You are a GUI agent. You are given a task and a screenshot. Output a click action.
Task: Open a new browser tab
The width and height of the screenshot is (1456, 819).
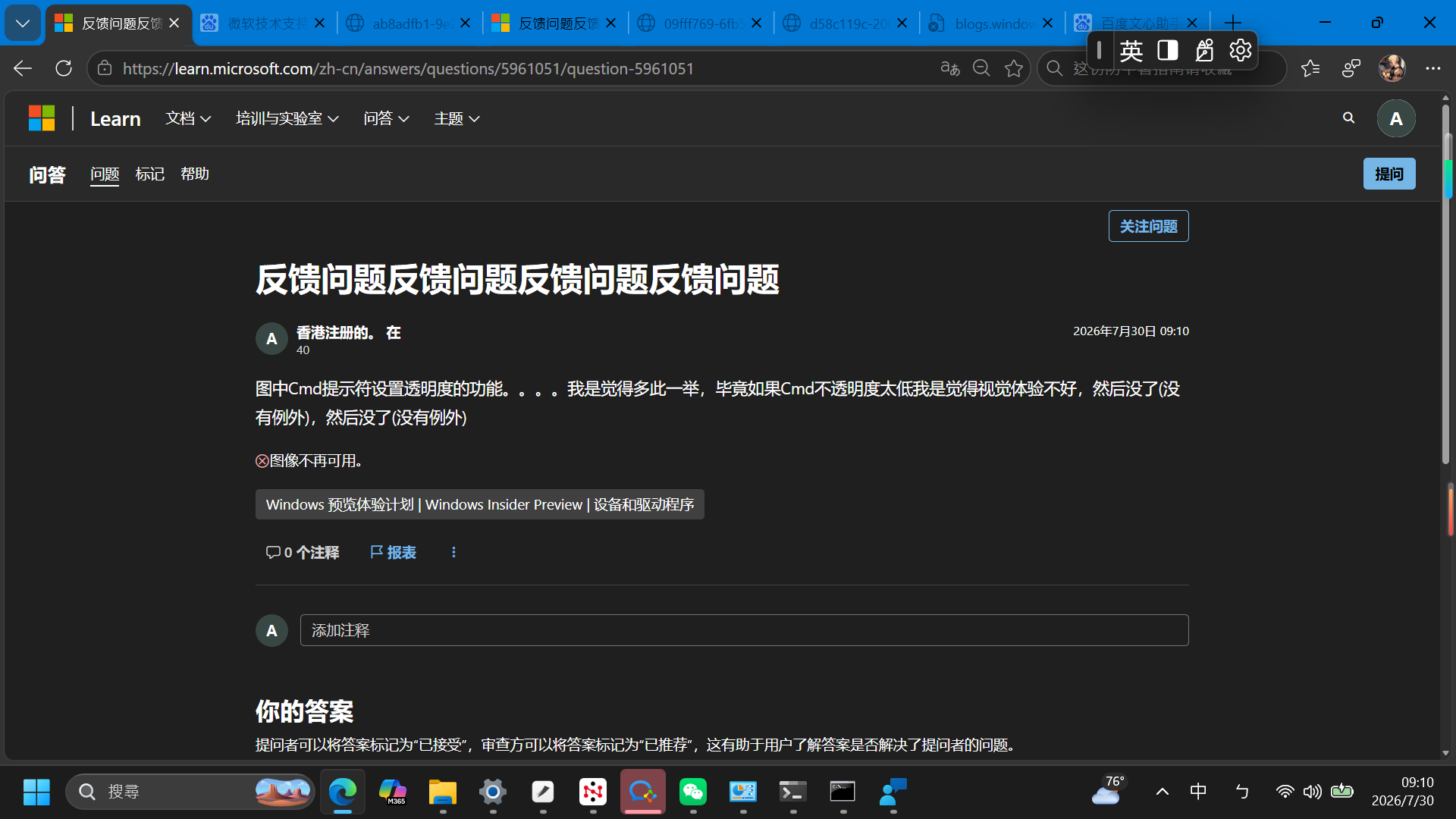[x=1233, y=24]
